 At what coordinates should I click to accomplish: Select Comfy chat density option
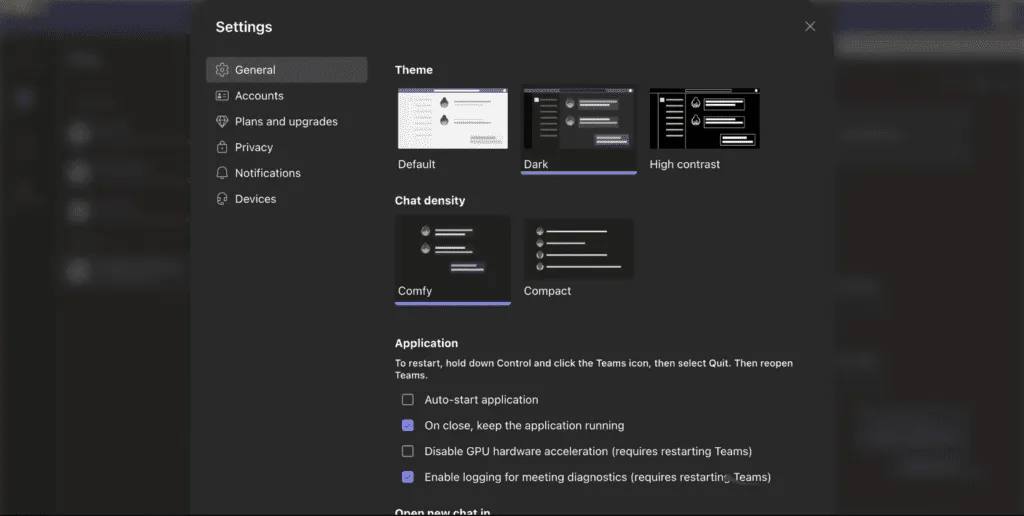452,249
